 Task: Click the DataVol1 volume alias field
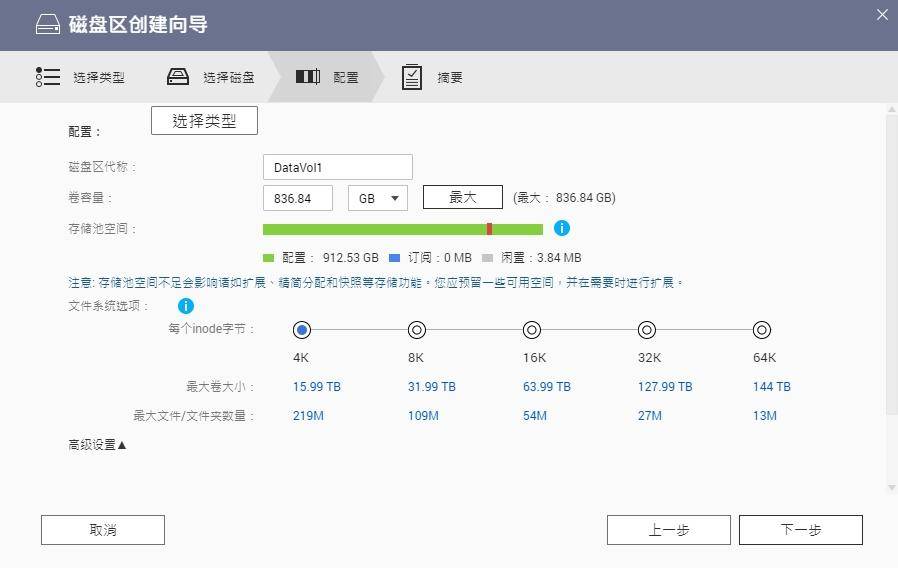point(338,167)
